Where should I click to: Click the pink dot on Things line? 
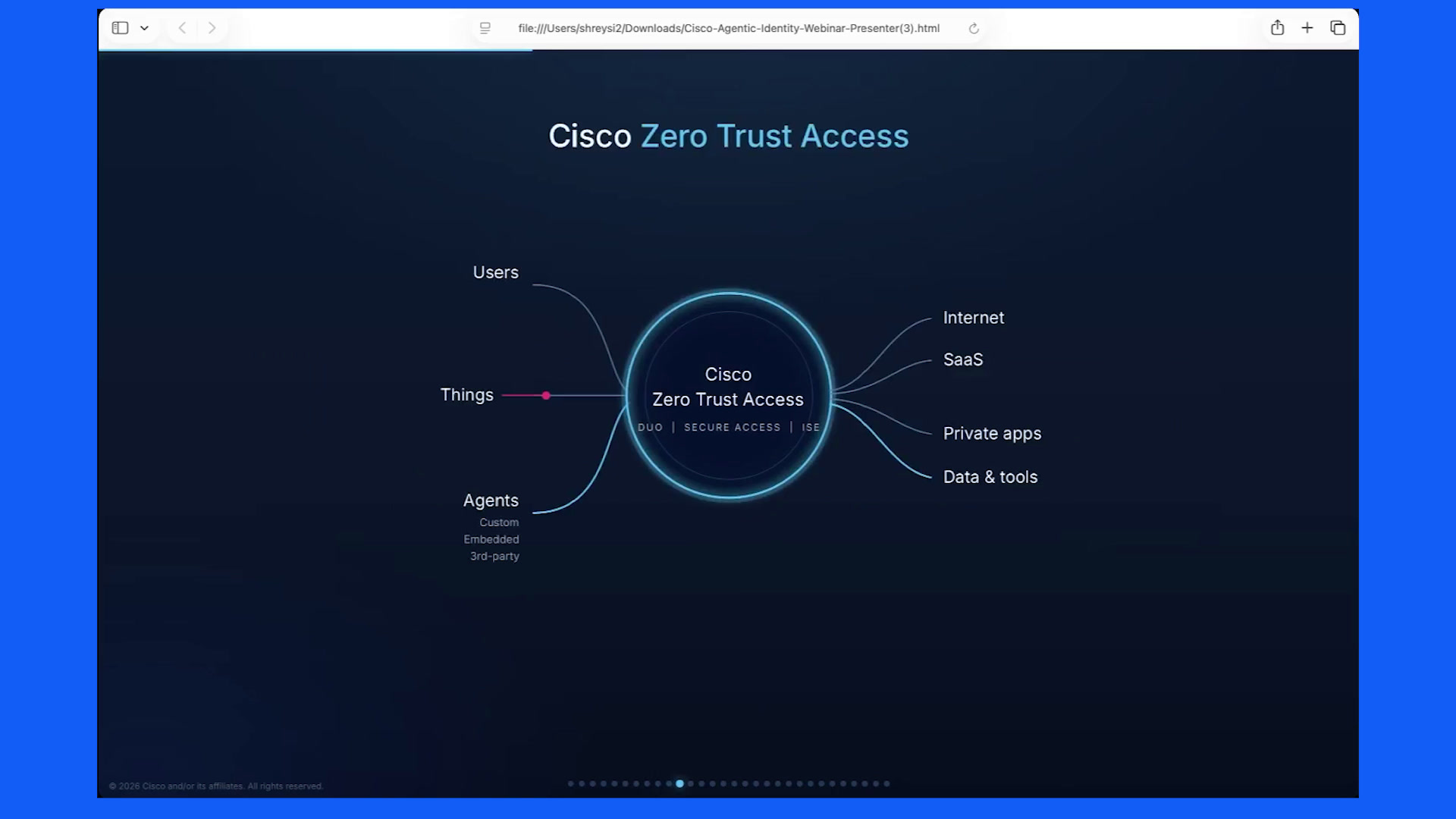(x=546, y=395)
